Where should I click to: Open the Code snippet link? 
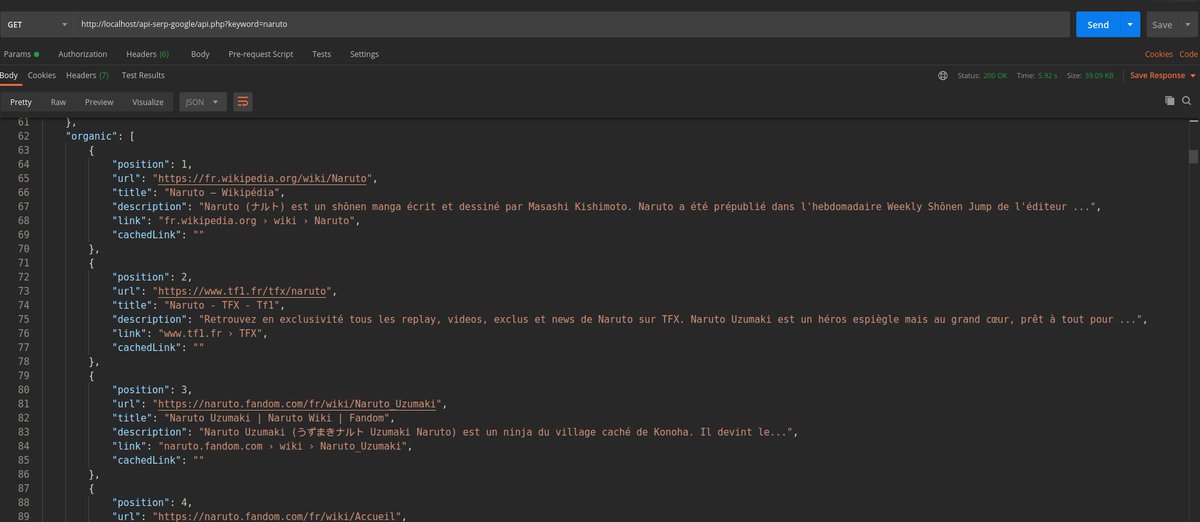[x=1188, y=54]
